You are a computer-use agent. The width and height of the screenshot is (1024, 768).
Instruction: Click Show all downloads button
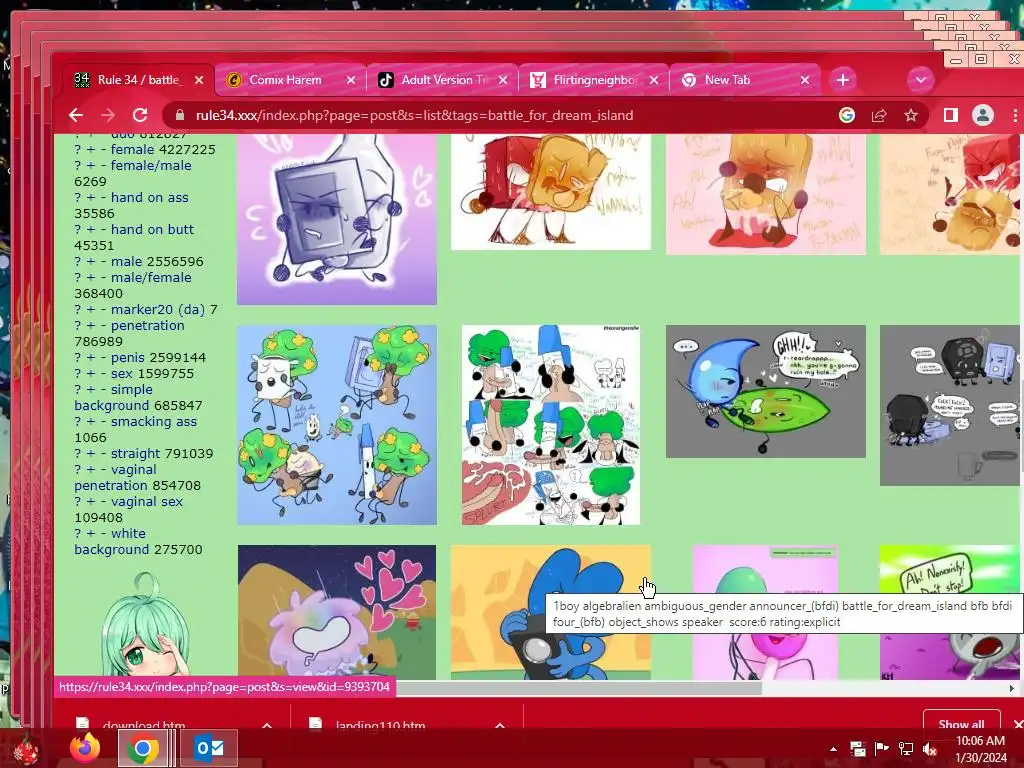[x=961, y=724]
